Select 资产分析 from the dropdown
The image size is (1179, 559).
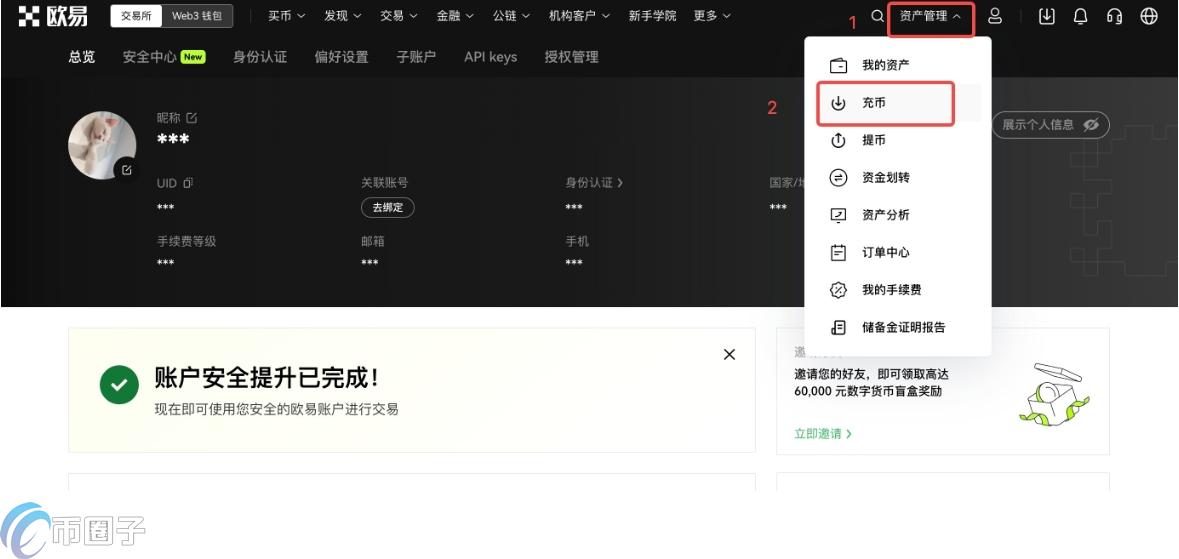(x=898, y=215)
